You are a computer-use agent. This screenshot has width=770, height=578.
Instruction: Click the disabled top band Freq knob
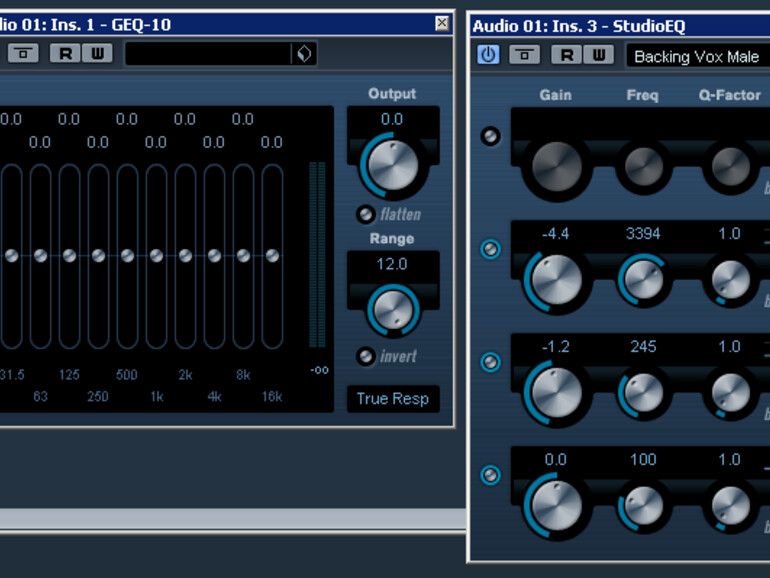(643, 167)
